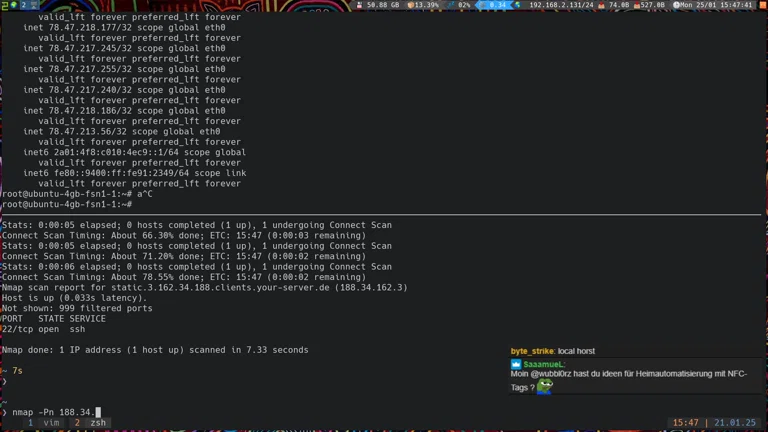Click the root@ubuntu-4gb-fsn1-1 empty prompt line
The width and height of the screenshot is (768, 432).
[x=64, y=204]
